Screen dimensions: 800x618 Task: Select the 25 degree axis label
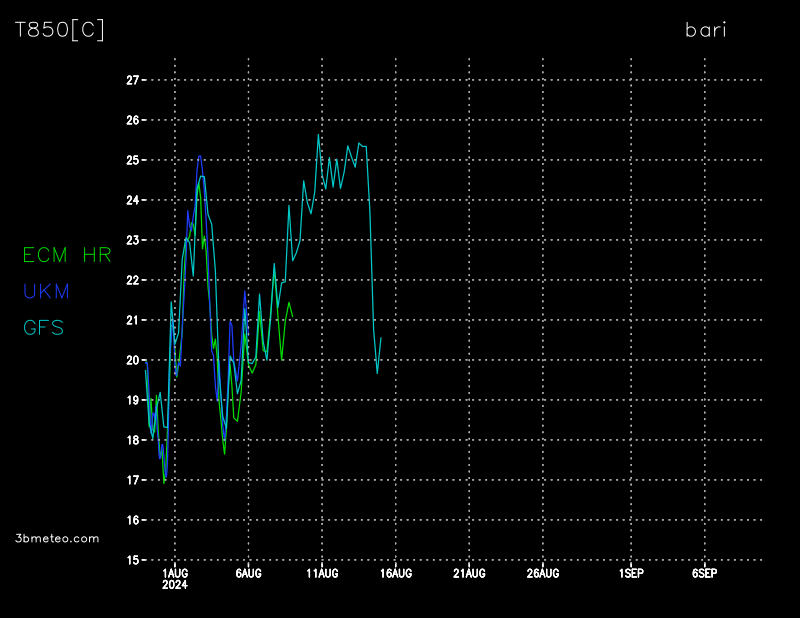[x=132, y=160]
